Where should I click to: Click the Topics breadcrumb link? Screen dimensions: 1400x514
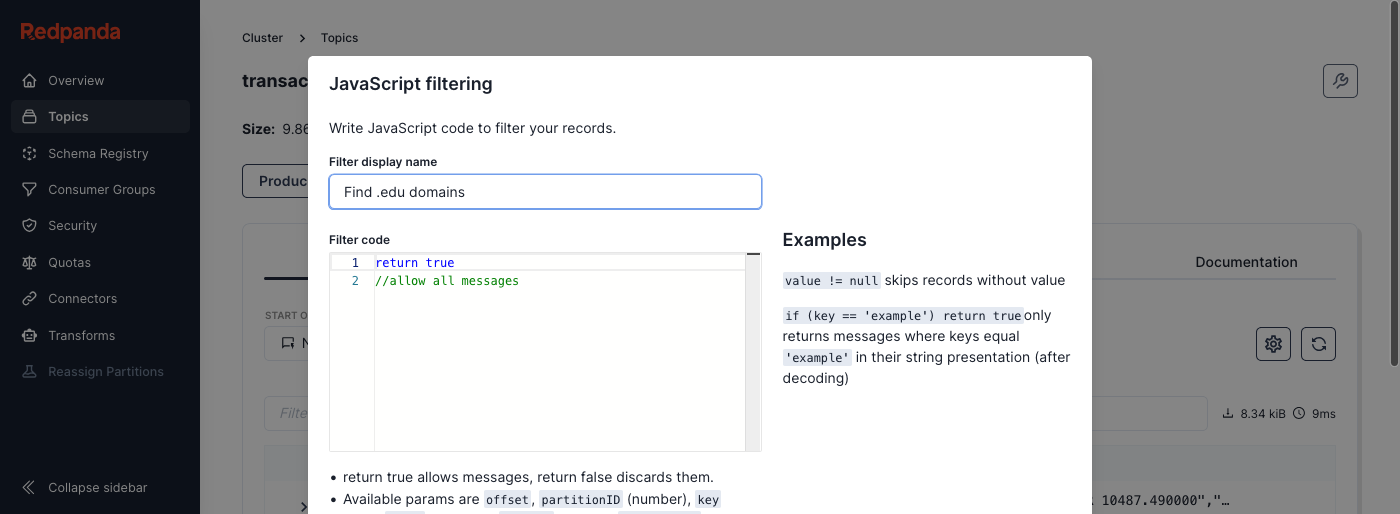[x=339, y=38]
